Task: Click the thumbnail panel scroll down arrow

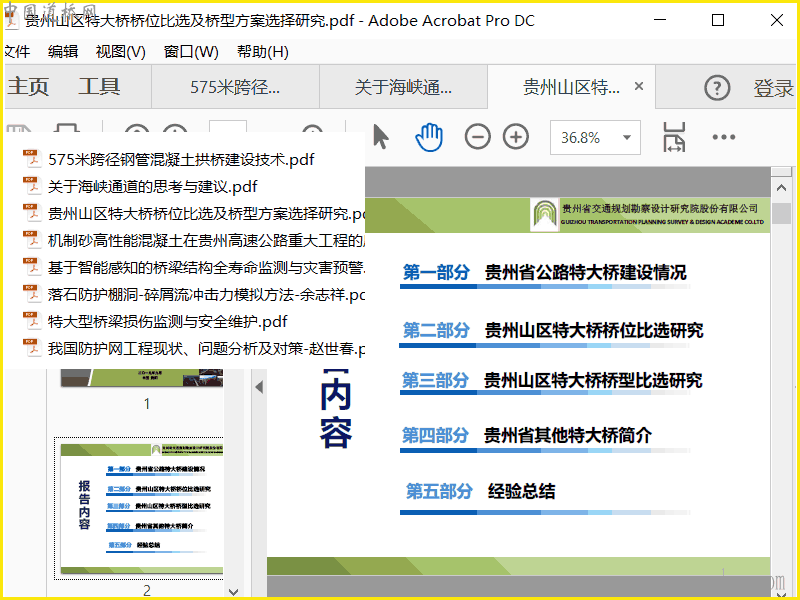Action: click(x=233, y=592)
